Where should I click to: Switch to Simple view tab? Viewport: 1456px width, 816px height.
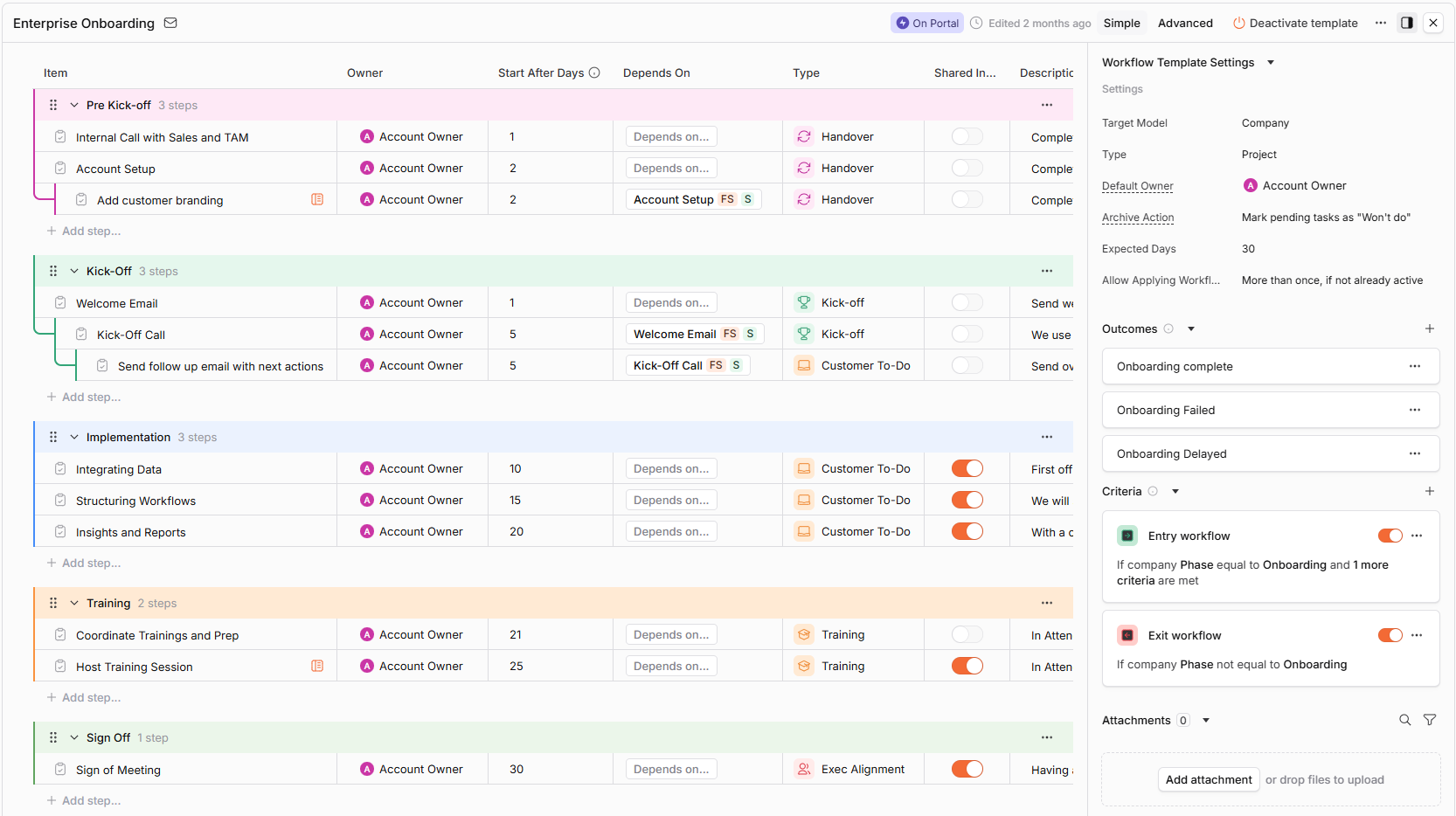click(x=1122, y=23)
